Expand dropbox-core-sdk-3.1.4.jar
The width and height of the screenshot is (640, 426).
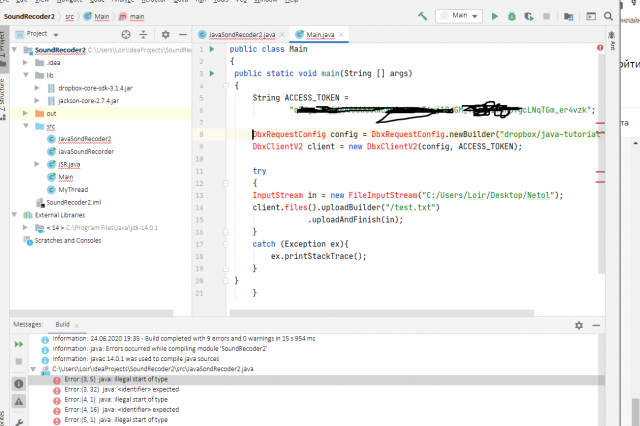[x=37, y=88]
